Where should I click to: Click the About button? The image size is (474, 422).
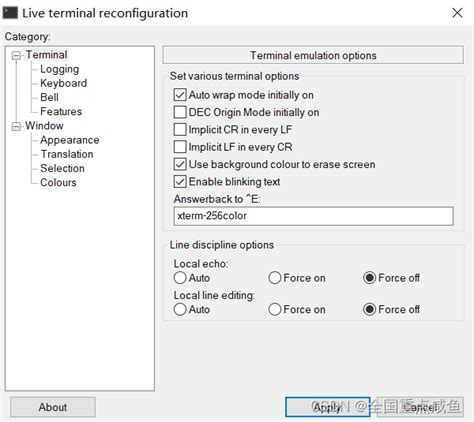[53, 407]
